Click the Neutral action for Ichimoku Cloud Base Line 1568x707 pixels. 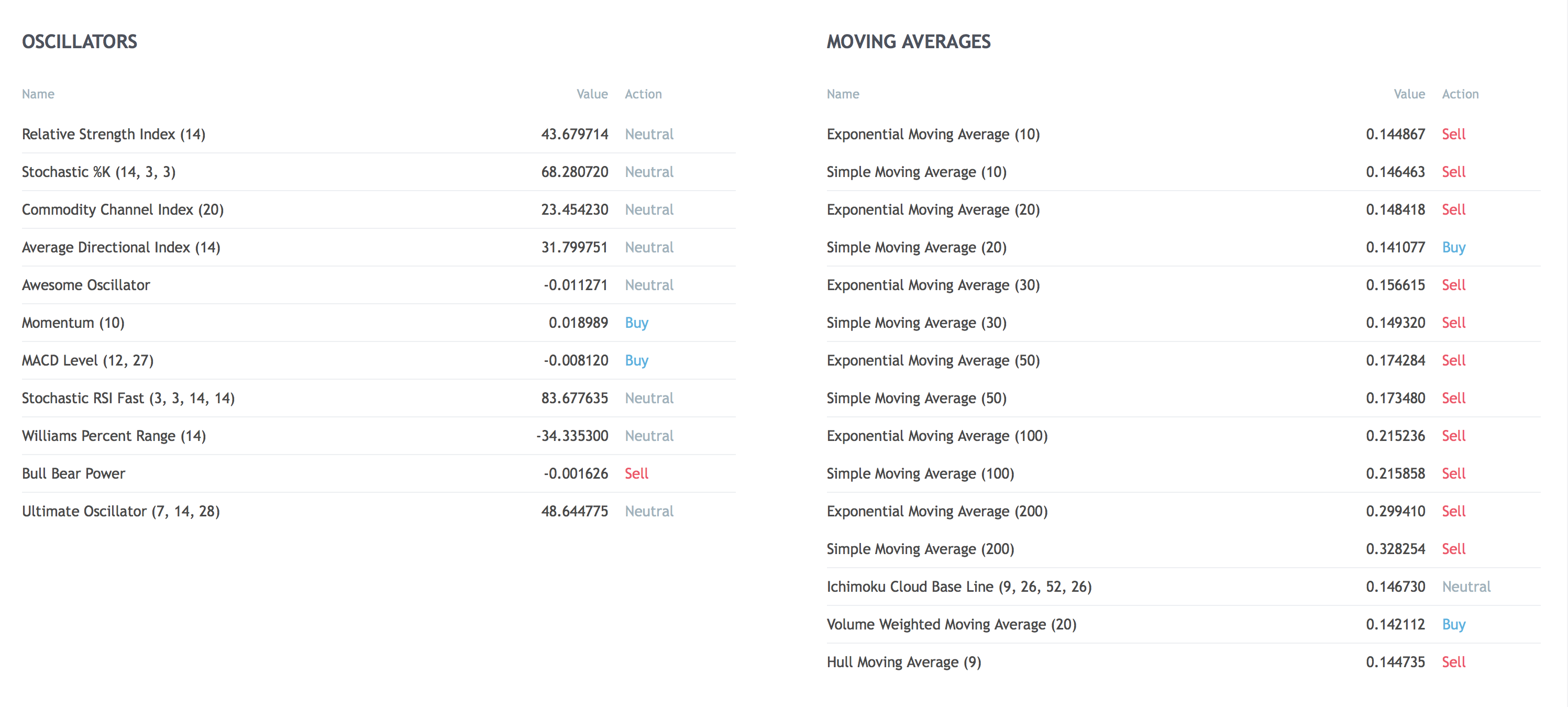(1466, 587)
